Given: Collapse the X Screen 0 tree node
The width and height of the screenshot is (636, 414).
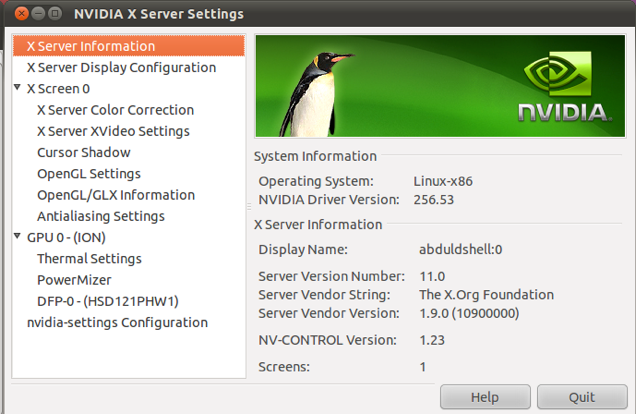Looking at the screenshot, I should (x=18, y=89).
